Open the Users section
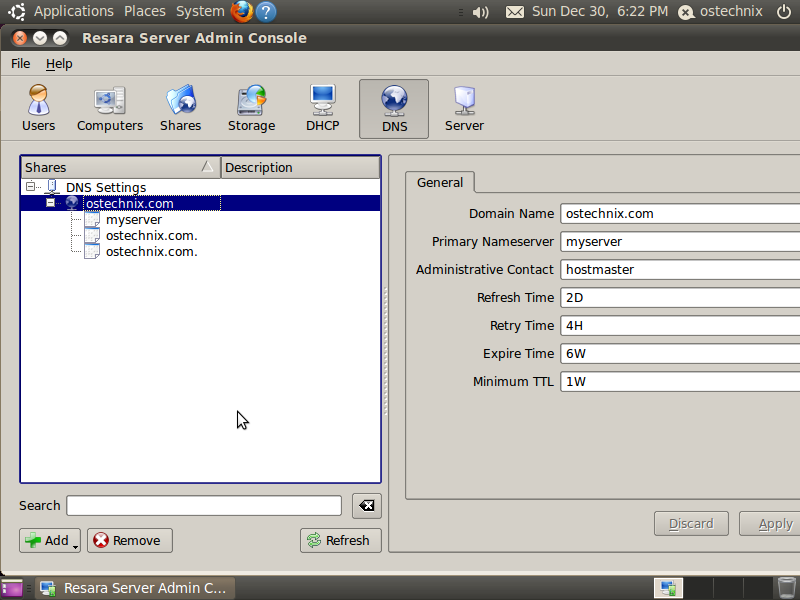The height and width of the screenshot is (600, 800). coord(38,109)
